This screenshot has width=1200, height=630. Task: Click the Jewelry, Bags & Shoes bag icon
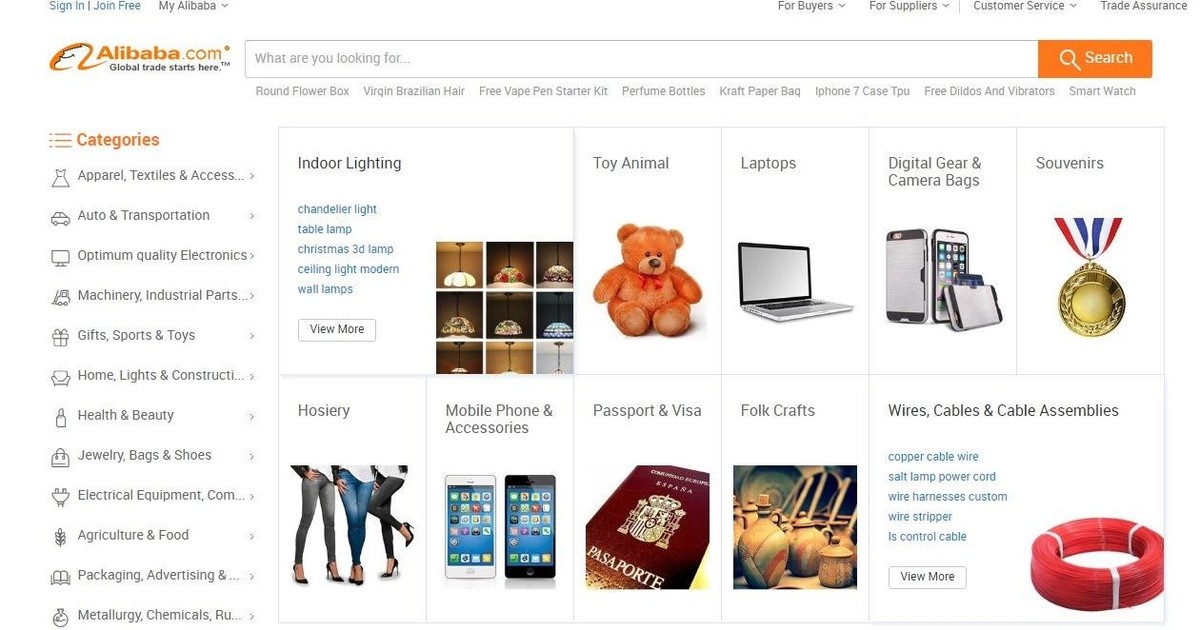coord(60,457)
